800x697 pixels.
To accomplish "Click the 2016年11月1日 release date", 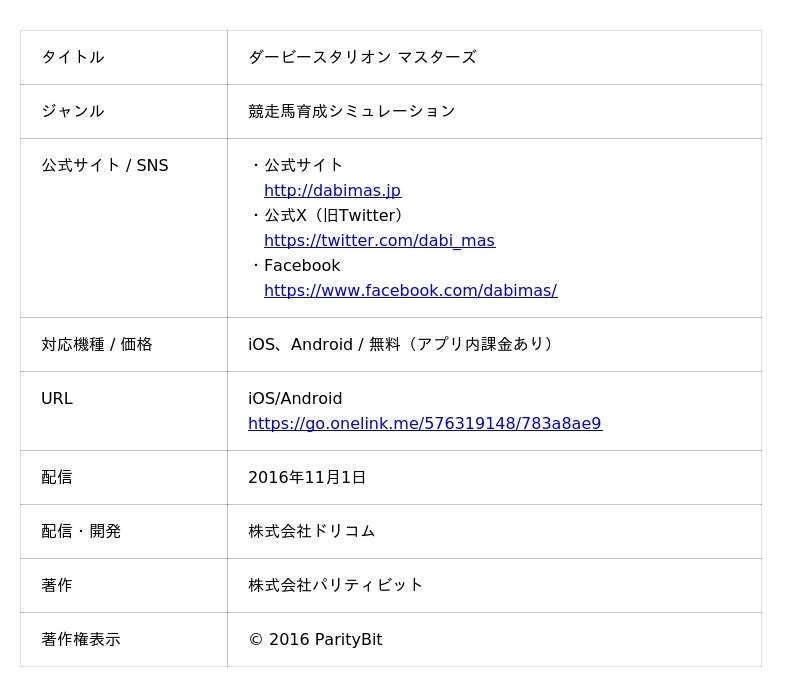I will [x=307, y=477].
